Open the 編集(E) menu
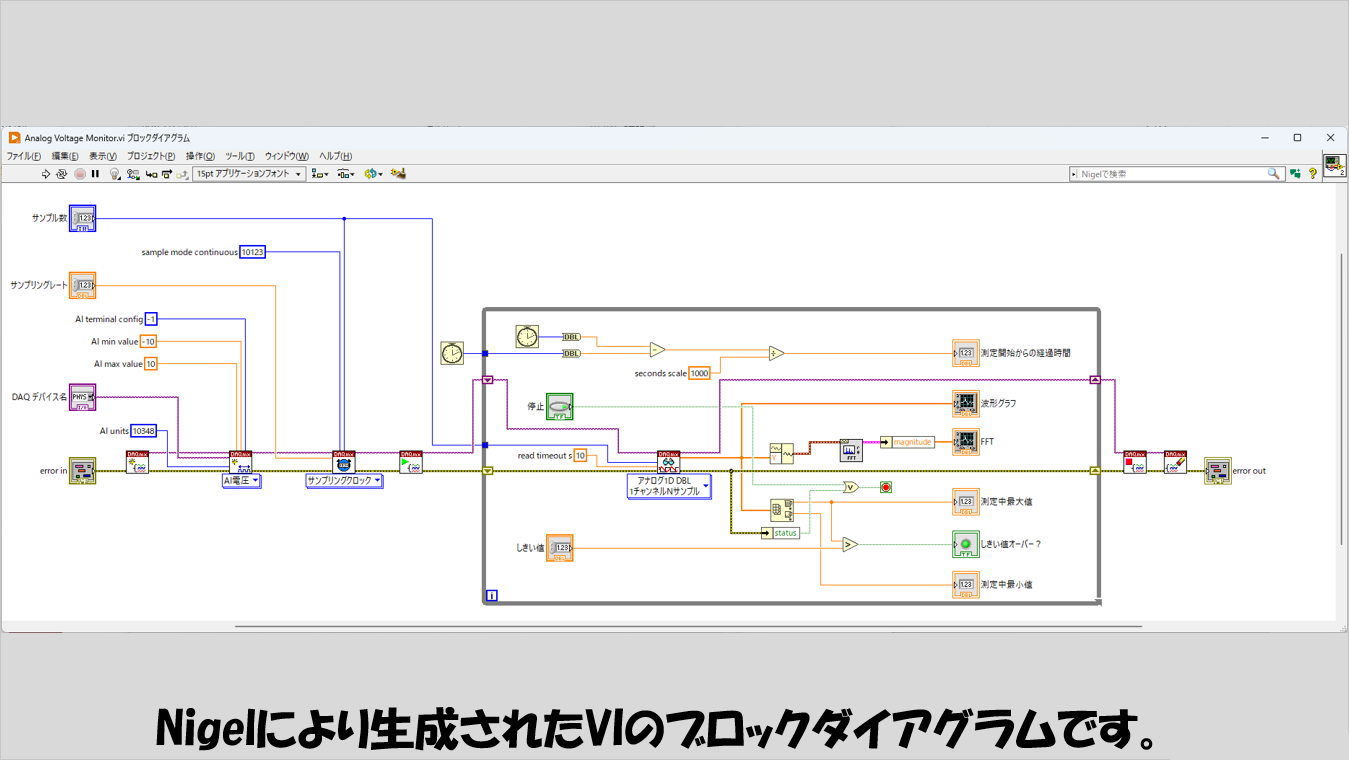Screen dimensions: 1349x760 (x=65, y=156)
